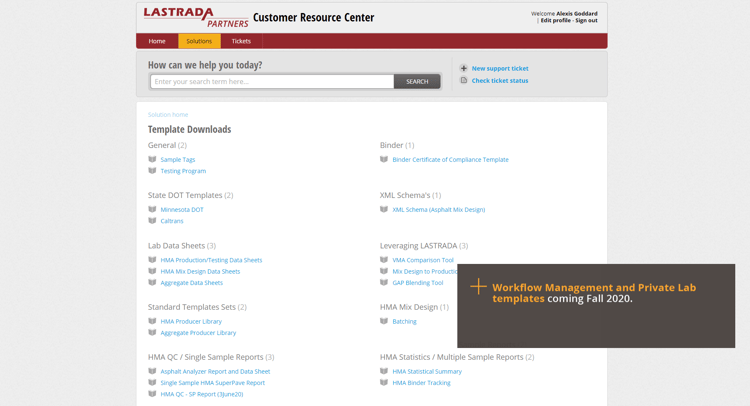Open HMA Mix Design folder heading
Image resolution: width=750 pixels, height=406 pixels.
click(414, 307)
